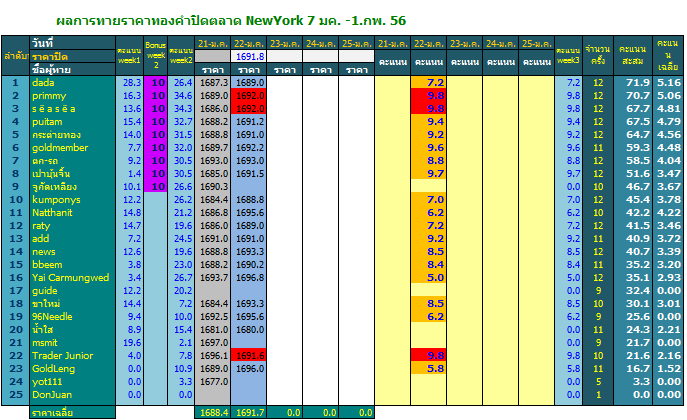The image size is (687, 420).
Task: Select dada's week1 score 28.3
Action: pos(130,82)
